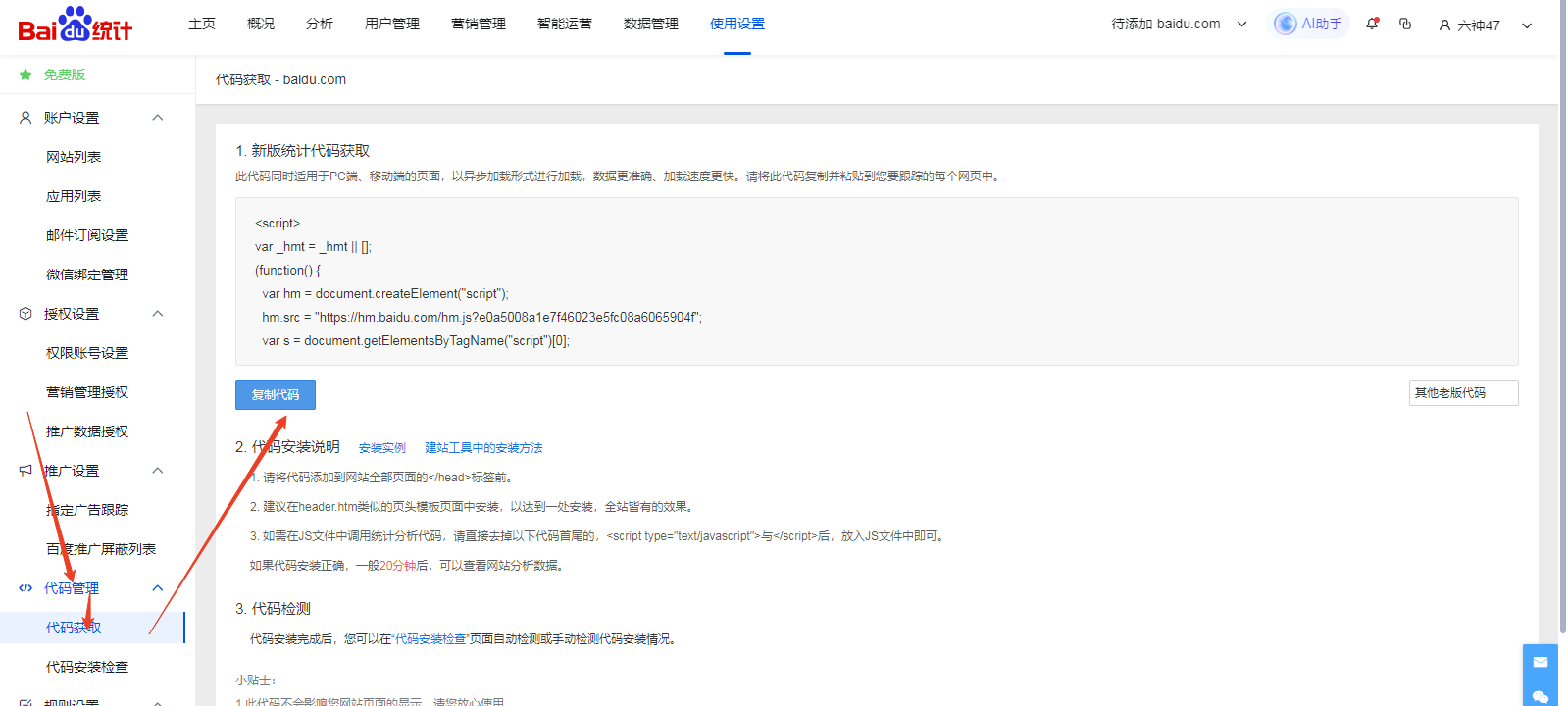1568x706 pixels.
Task: Select the 使用设置 tab
Action: point(737,24)
